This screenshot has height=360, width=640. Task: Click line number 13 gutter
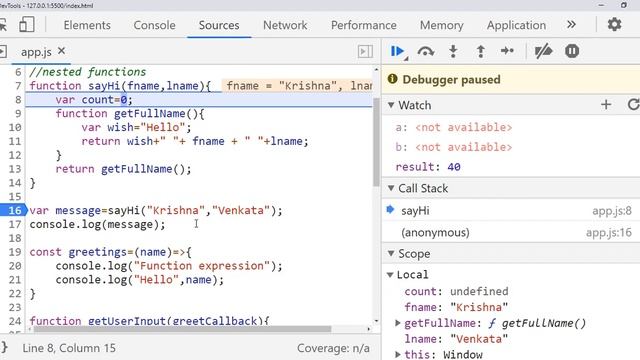click(15, 169)
